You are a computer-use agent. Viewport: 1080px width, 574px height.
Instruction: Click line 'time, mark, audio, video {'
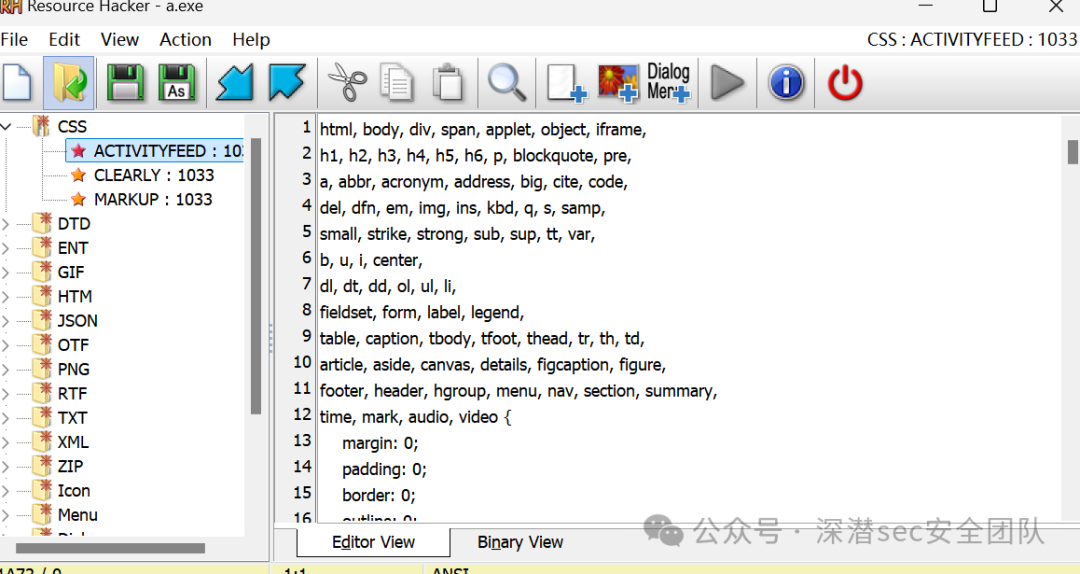pos(415,417)
